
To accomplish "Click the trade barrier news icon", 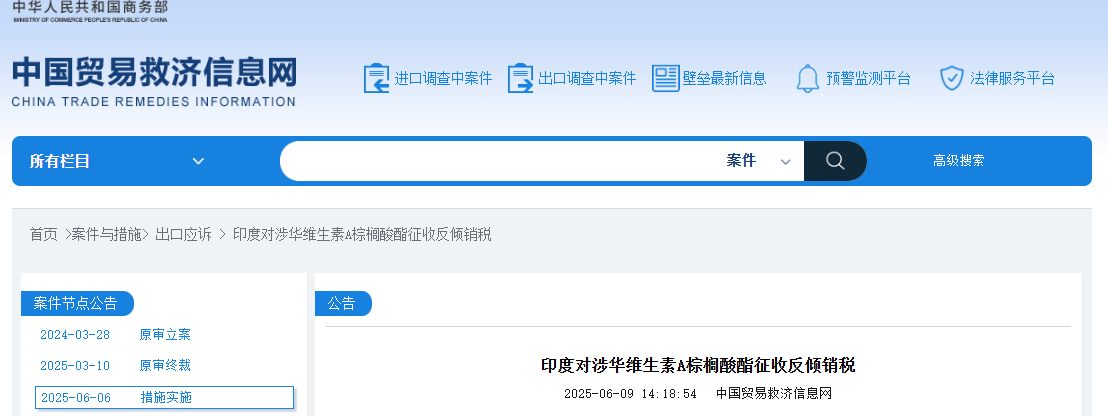I will (665, 78).
